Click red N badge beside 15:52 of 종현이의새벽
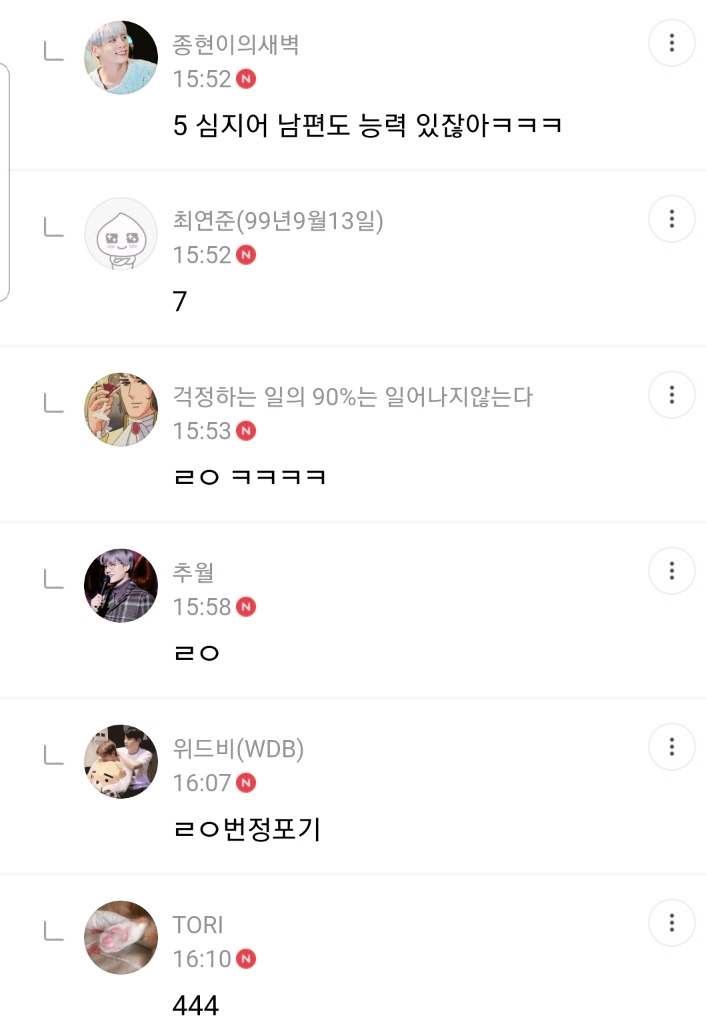 [x=246, y=79]
